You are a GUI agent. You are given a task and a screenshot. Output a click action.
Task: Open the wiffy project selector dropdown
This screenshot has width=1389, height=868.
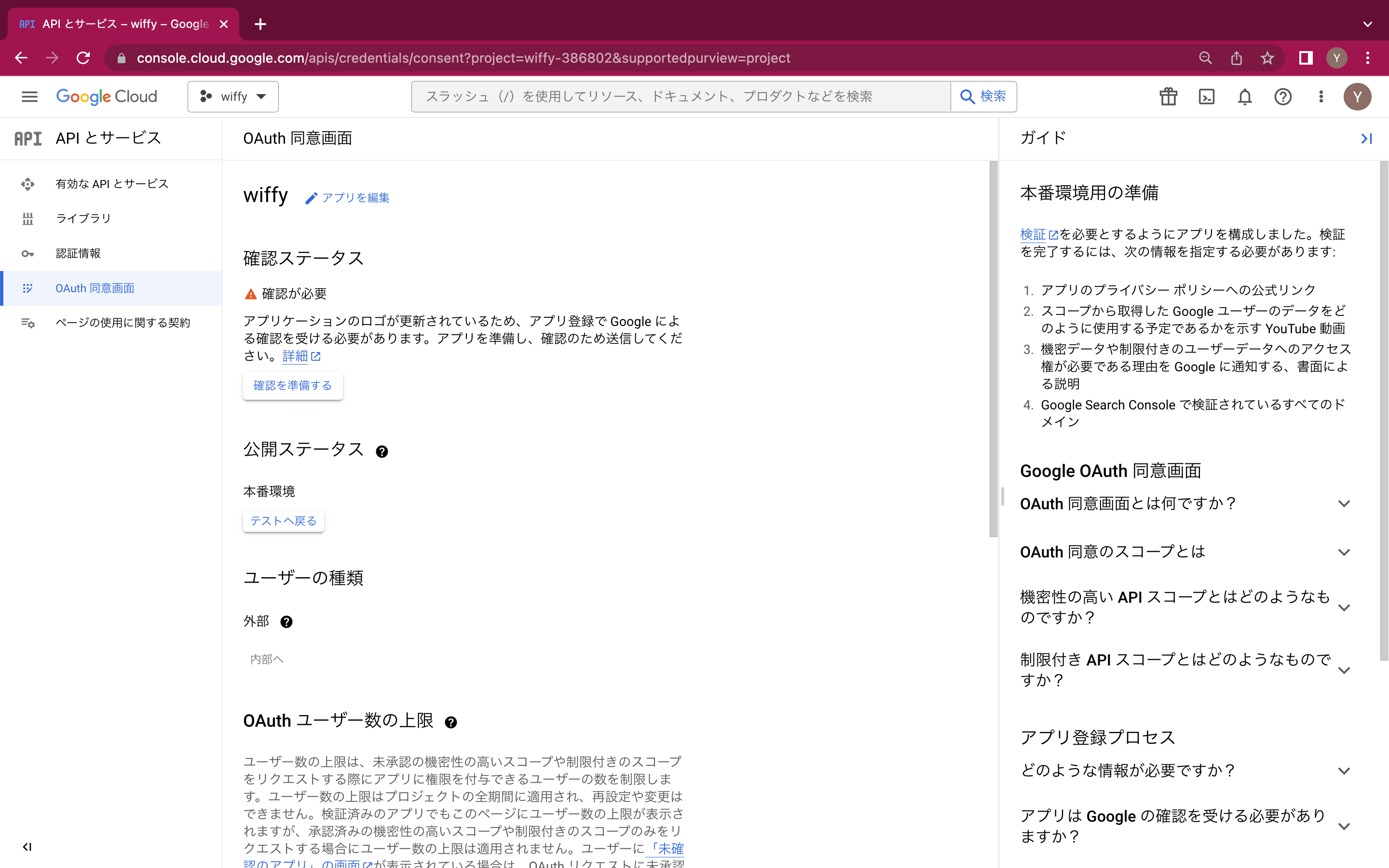coord(233,96)
